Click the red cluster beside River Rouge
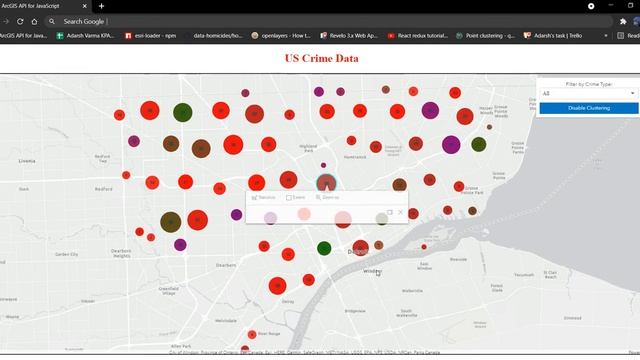 tap(252, 335)
